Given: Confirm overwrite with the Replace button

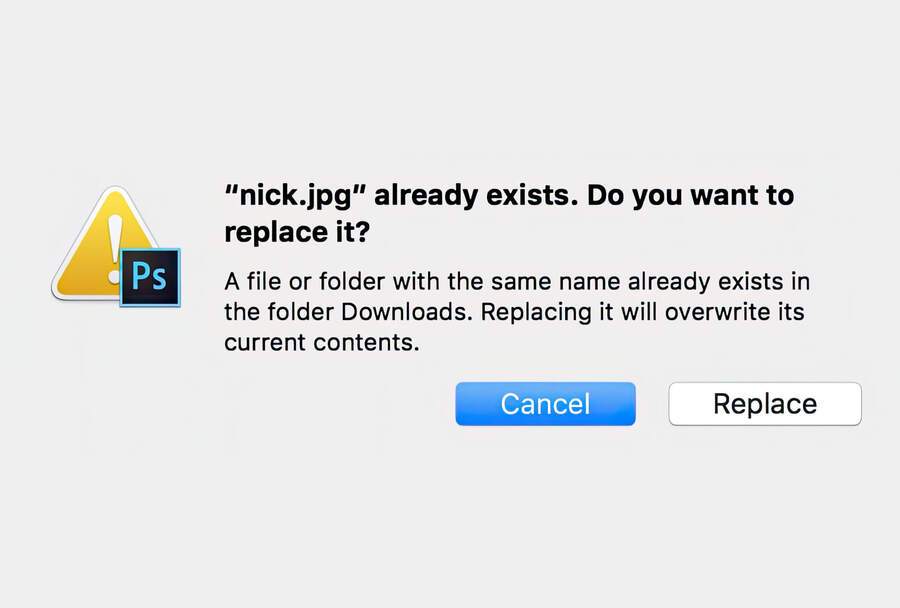Looking at the screenshot, I should click(x=764, y=404).
